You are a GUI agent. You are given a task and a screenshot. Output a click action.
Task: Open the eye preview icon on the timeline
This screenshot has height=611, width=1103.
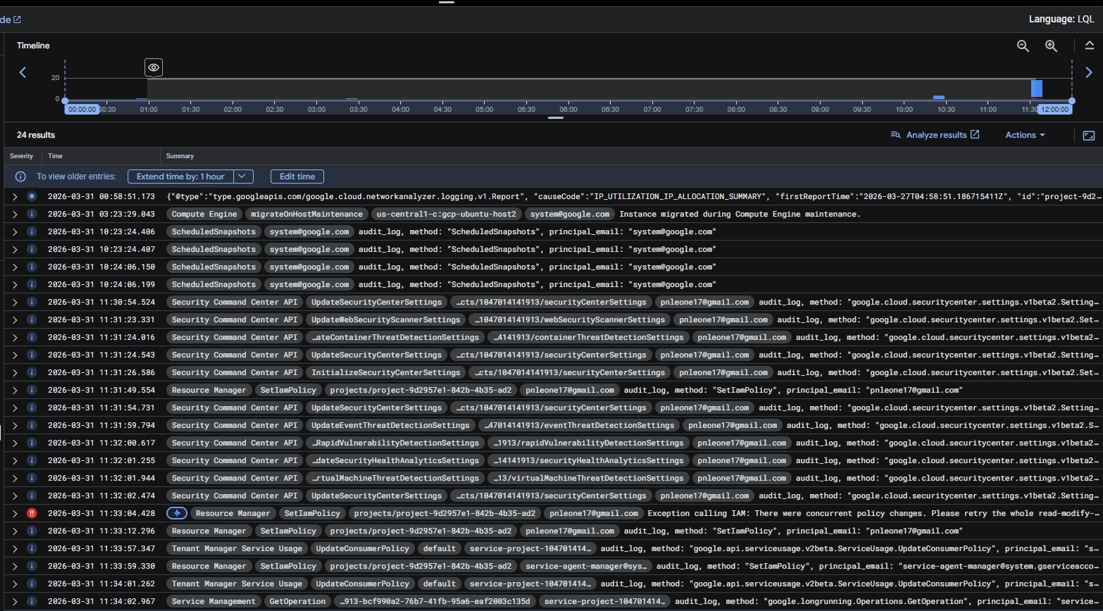(153, 67)
